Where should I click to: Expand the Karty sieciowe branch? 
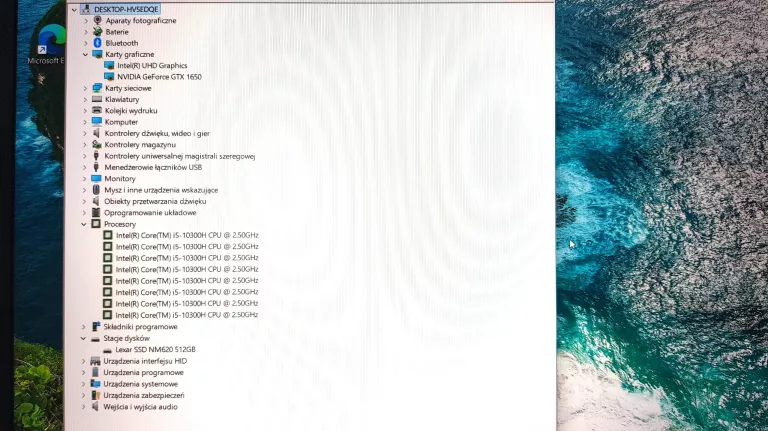pyautogui.click(x=86, y=88)
